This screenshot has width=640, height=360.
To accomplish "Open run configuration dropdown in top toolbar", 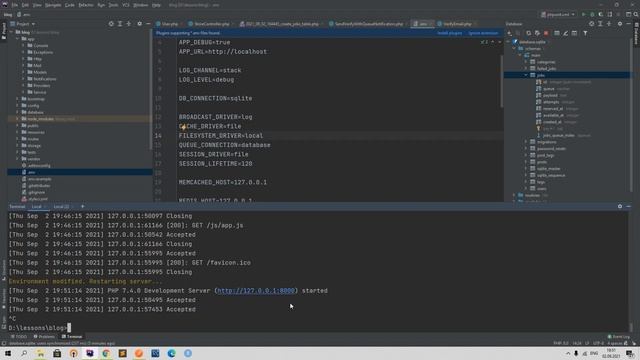I will (x=558, y=14).
